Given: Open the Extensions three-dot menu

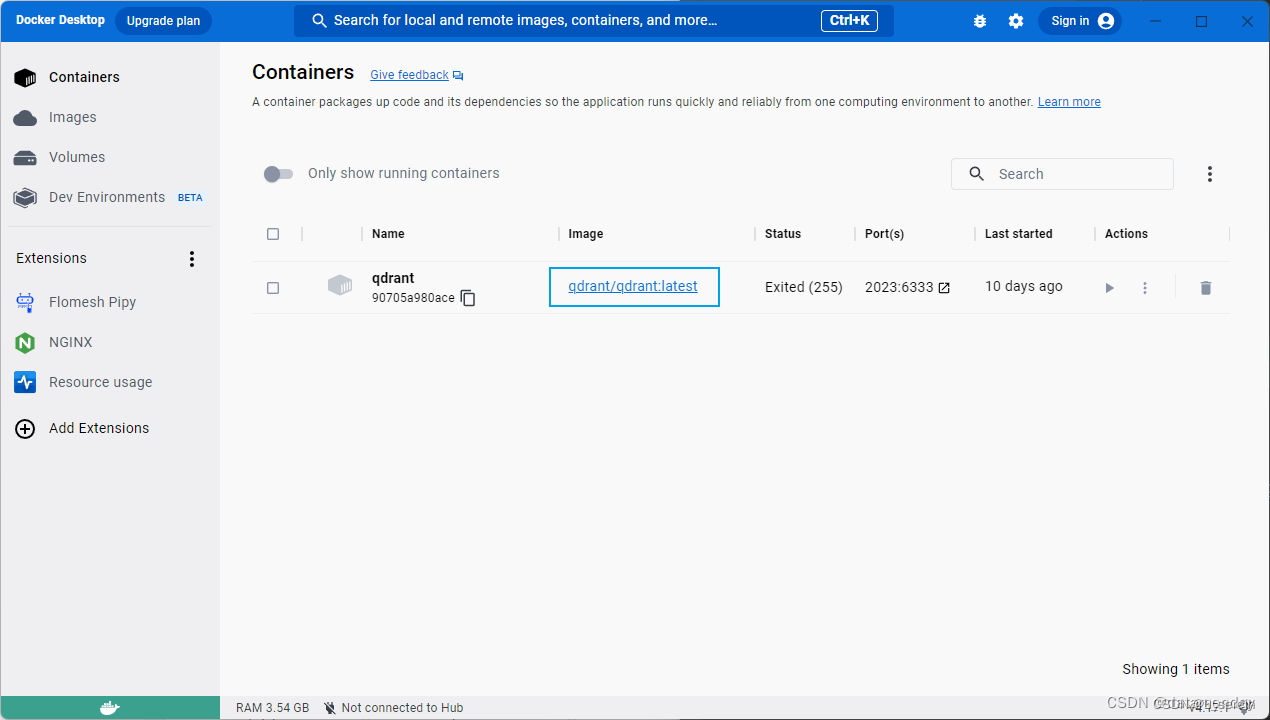Looking at the screenshot, I should coord(192,258).
